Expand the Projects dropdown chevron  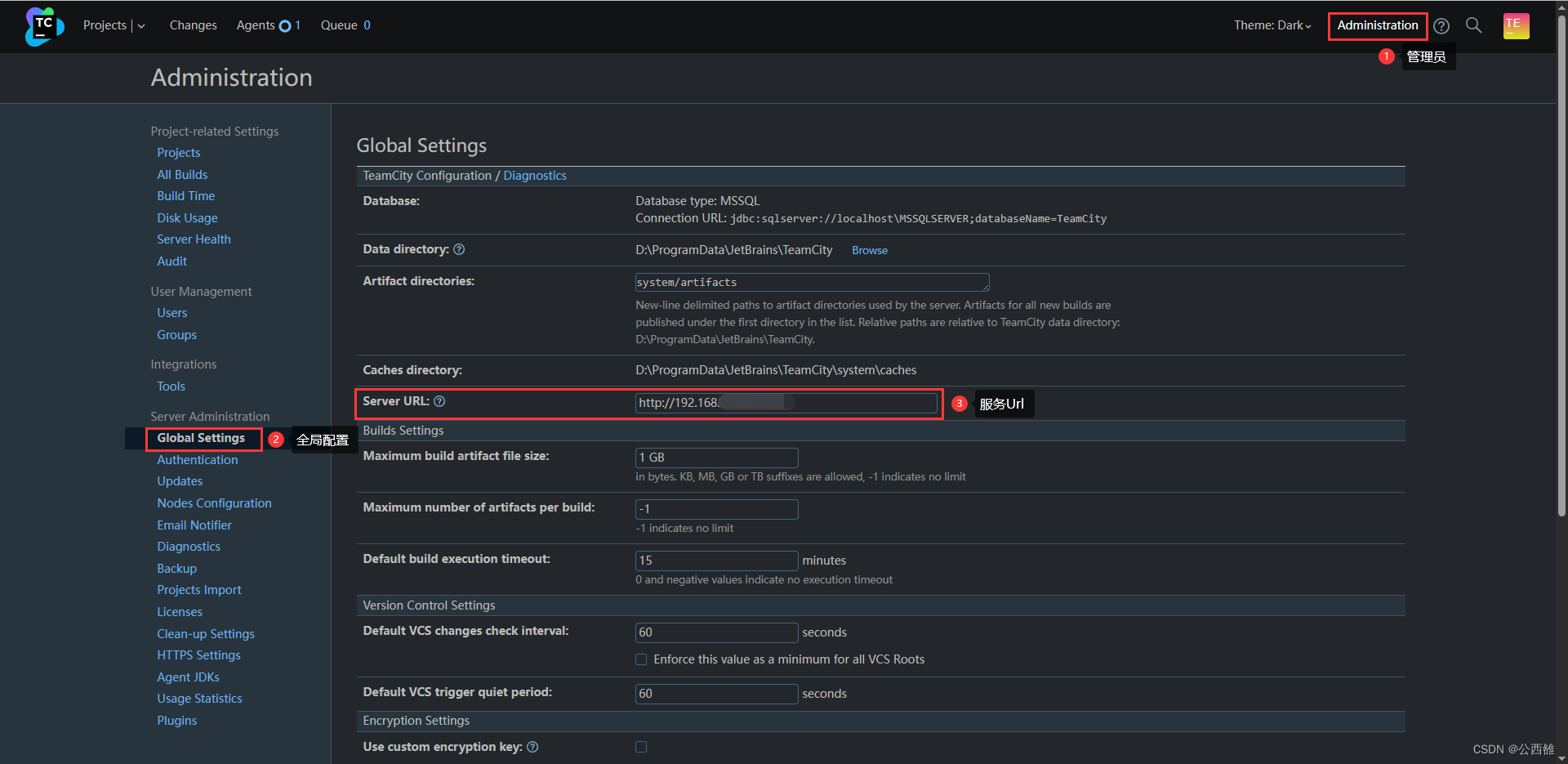click(141, 26)
